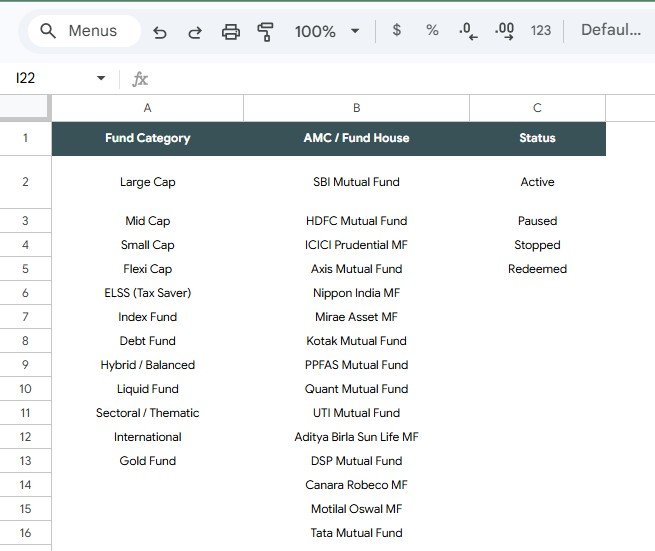Select the SBI Mutual Fund cell
Viewport: 655px width, 551px height.
tap(356, 182)
